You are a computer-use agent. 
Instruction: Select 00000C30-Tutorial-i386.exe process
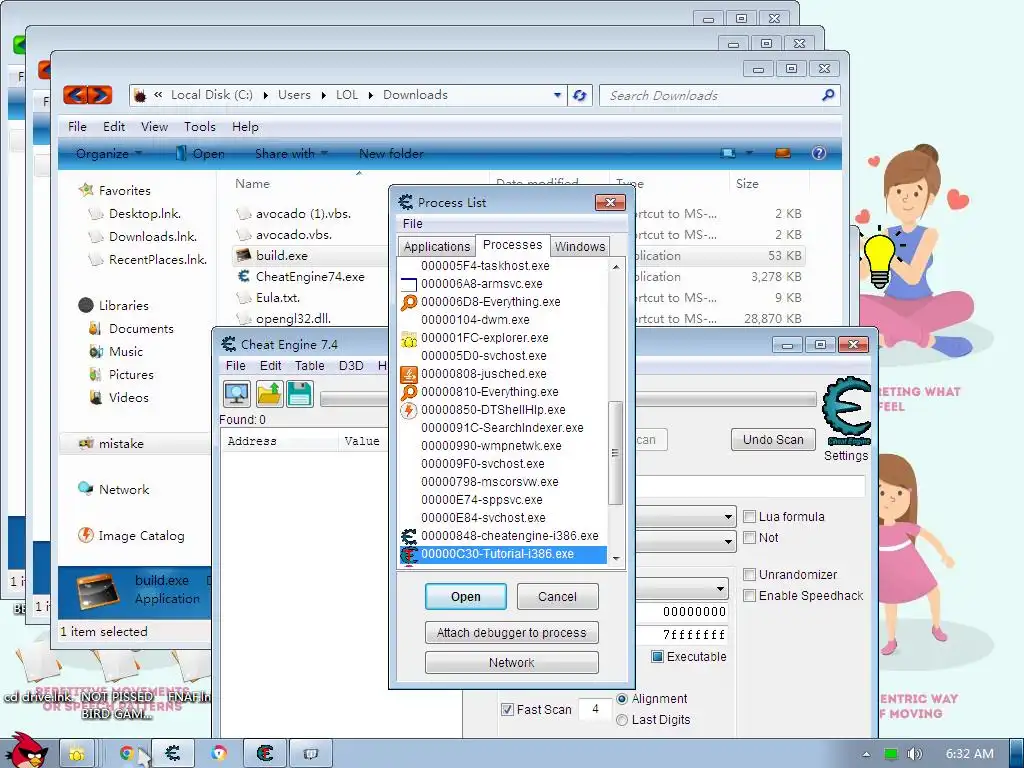coord(503,554)
